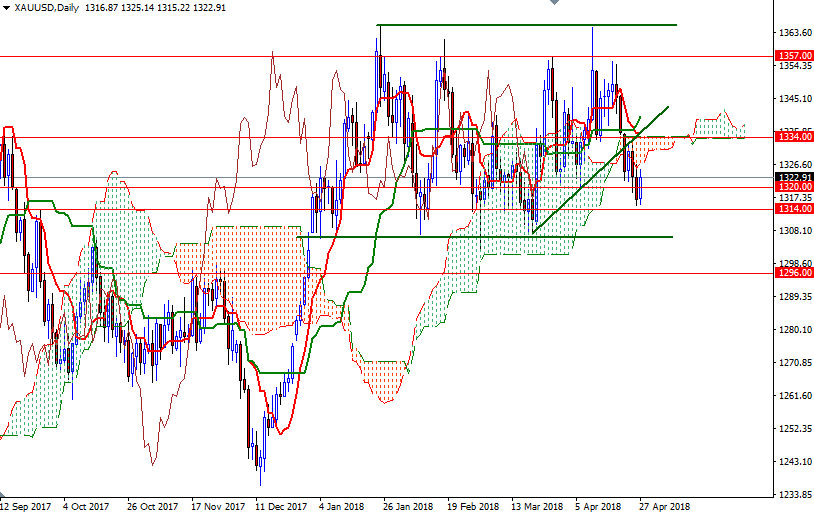Click the 1289.35 price scale value
Viewport: 814px width, 514px height.
click(x=795, y=296)
